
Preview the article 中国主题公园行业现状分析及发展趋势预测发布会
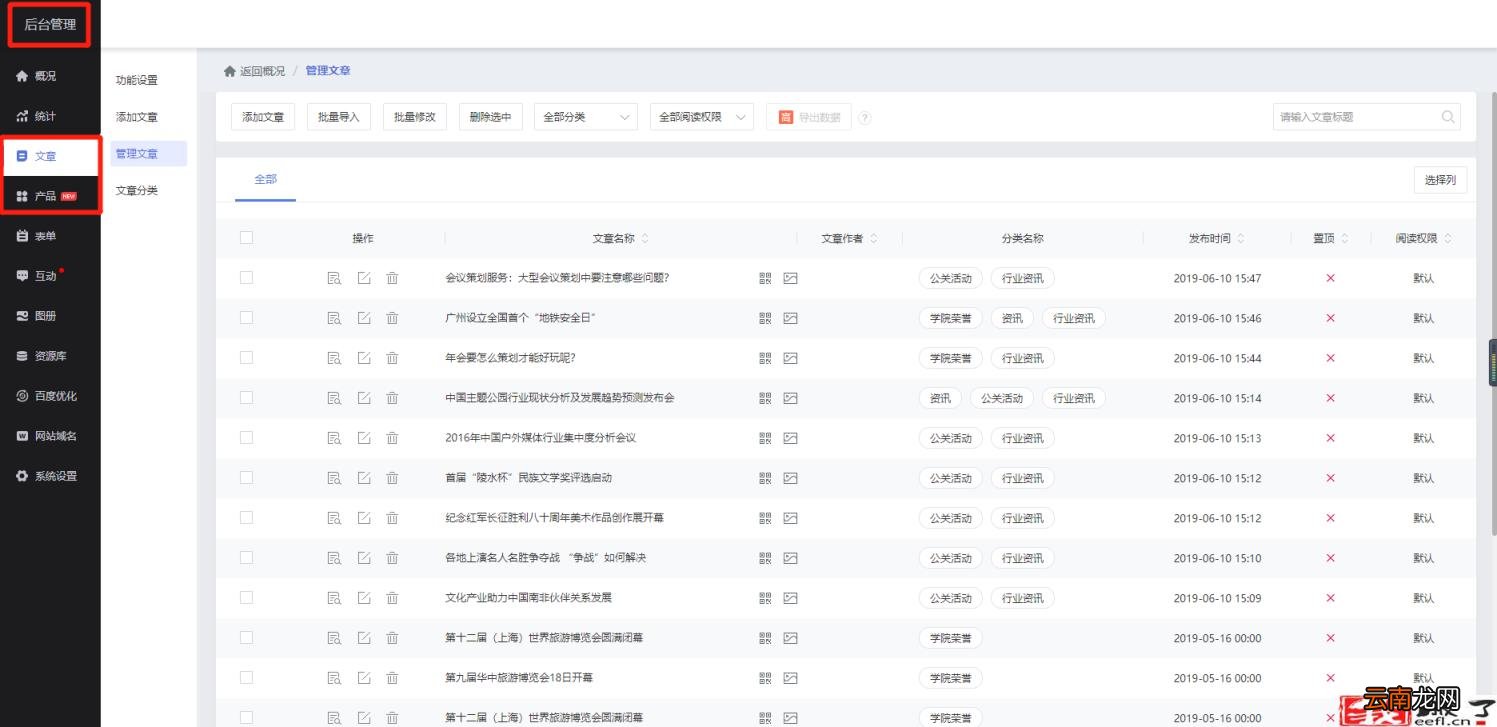pos(334,398)
